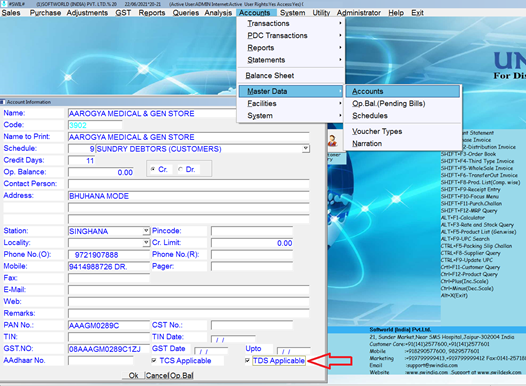The height and width of the screenshot is (386, 526).
Task: Click the Op.Bal button
Action: pyautogui.click(x=181, y=375)
